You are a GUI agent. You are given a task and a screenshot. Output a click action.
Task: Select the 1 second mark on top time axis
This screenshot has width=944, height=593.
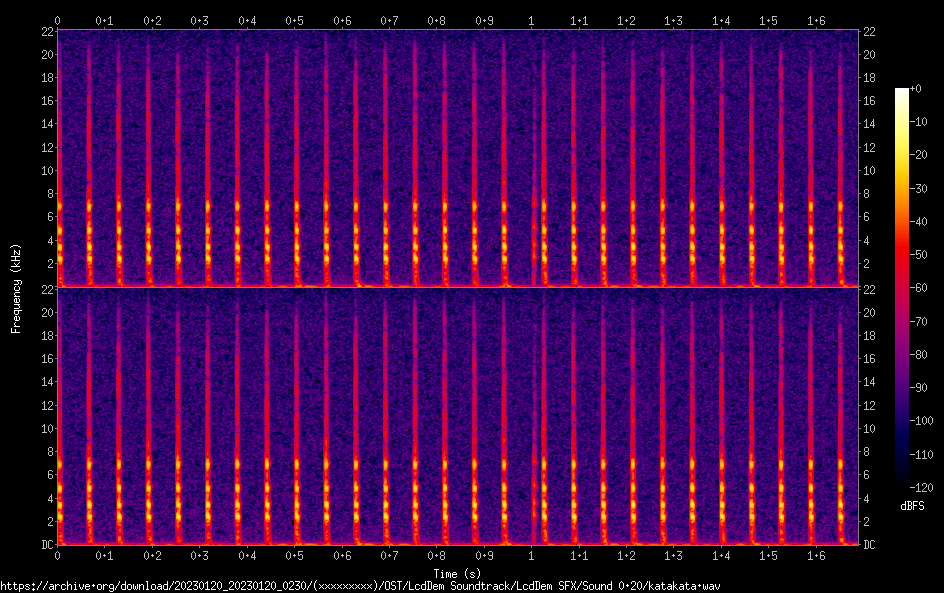pyautogui.click(x=531, y=20)
